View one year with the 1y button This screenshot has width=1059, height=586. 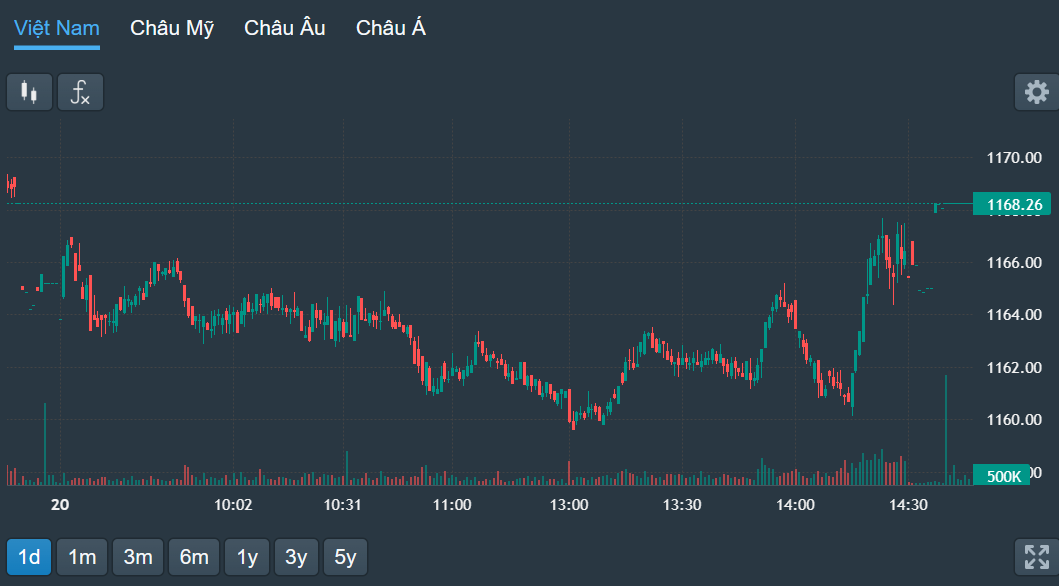click(x=246, y=557)
